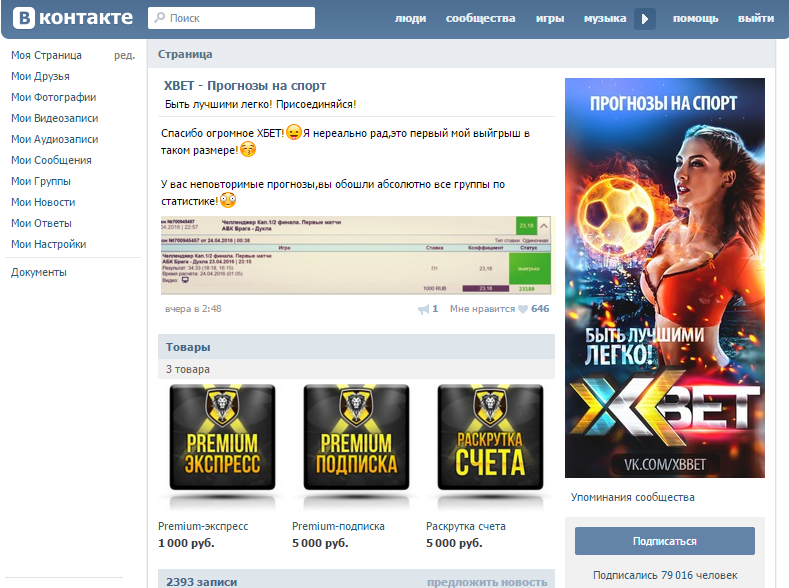This screenshot has height=588, width=789.
Task: Open Мои Настройки in the sidebar
Action: tap(49, 244)
